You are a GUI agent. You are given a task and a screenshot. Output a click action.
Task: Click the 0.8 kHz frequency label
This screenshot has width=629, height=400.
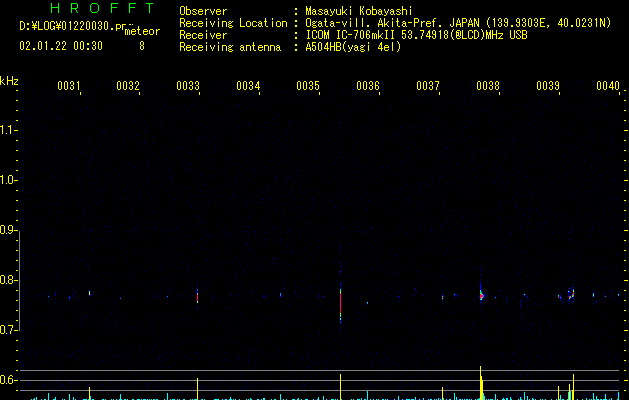click(8, 280)
